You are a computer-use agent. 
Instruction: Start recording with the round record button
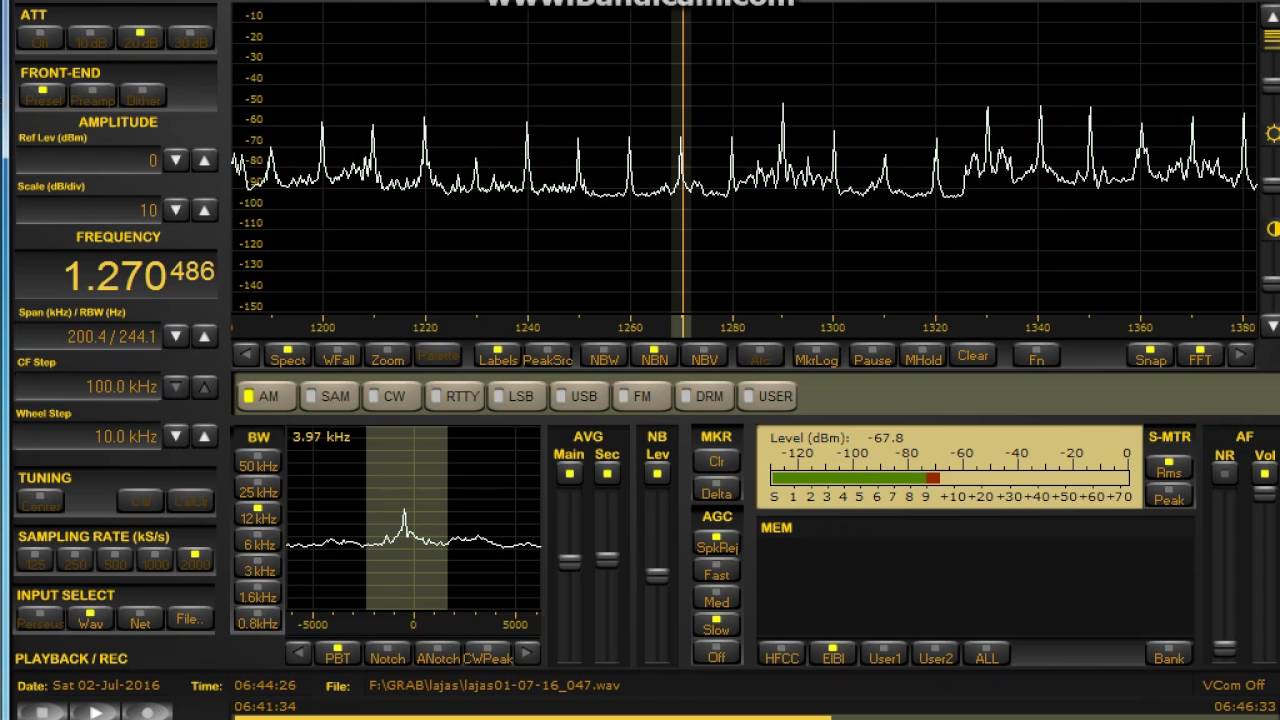tap(148, 712)
